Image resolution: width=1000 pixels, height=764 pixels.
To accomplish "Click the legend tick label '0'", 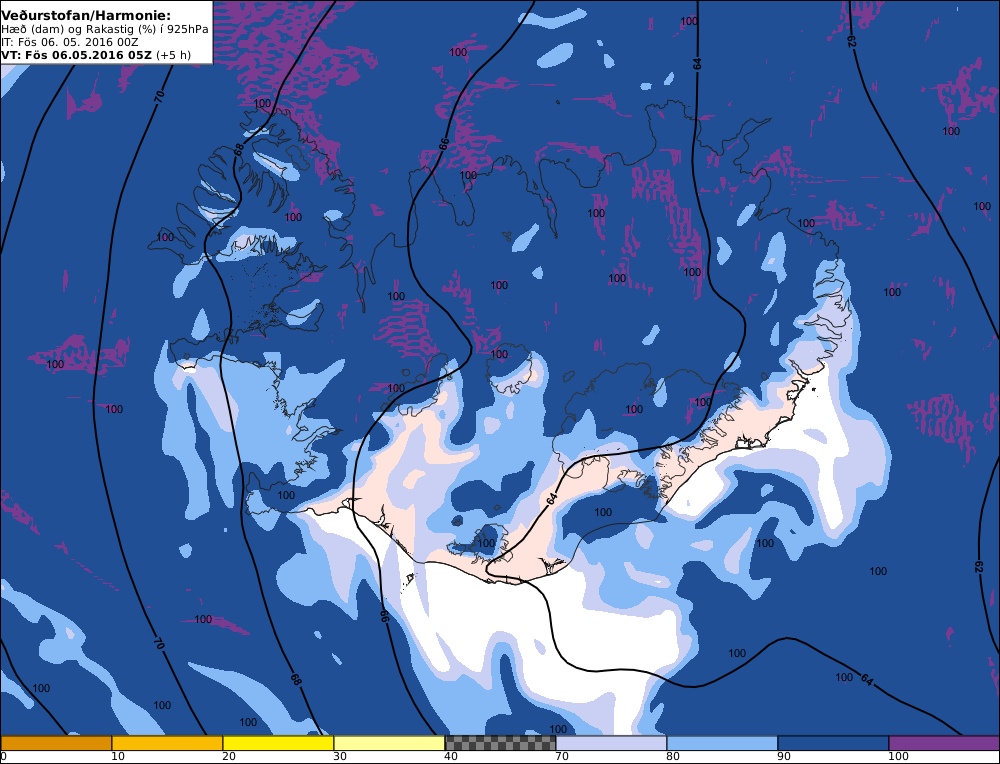I will [4, 756].
